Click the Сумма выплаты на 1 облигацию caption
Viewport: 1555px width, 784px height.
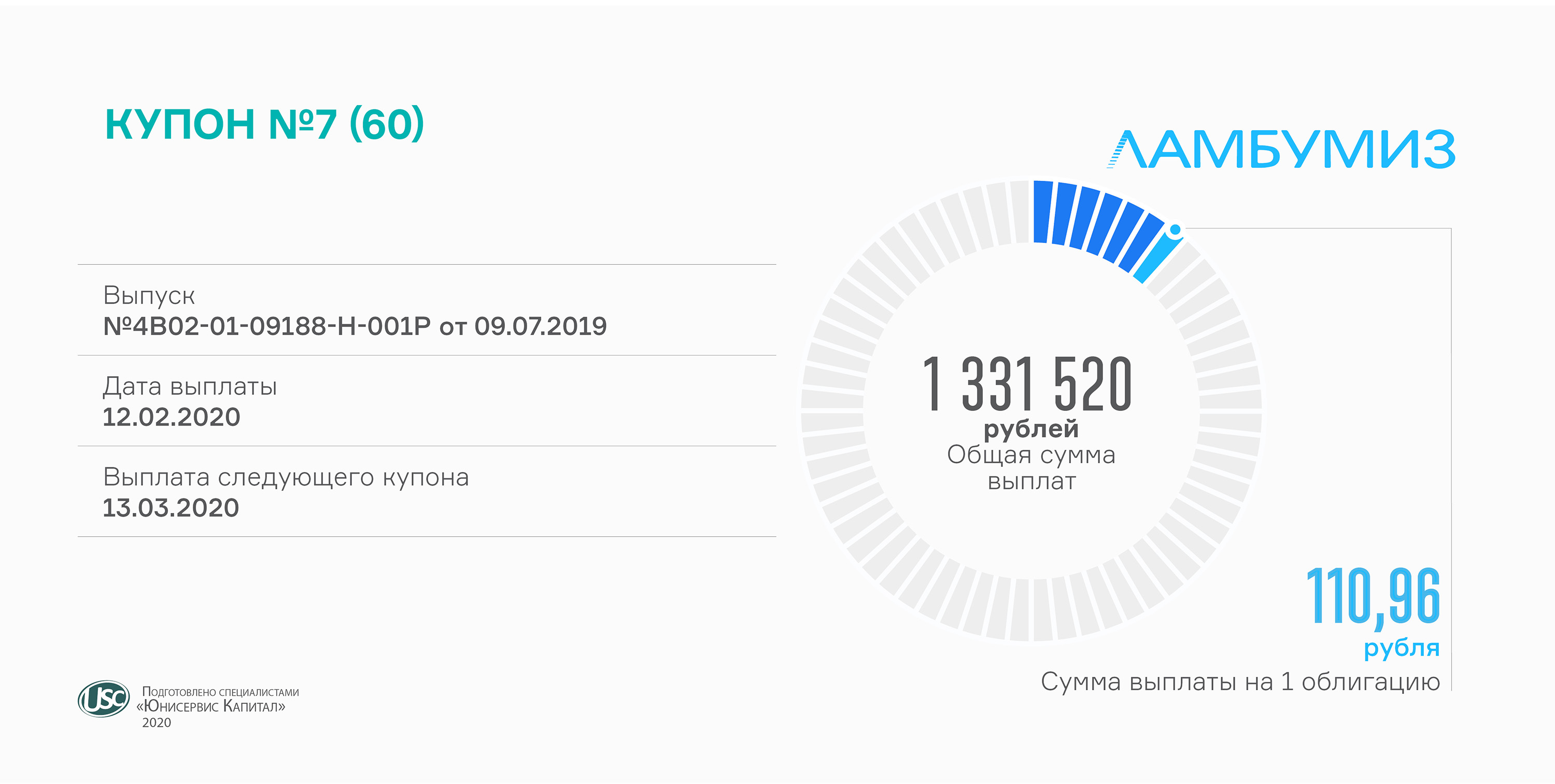coord(1240,682)
